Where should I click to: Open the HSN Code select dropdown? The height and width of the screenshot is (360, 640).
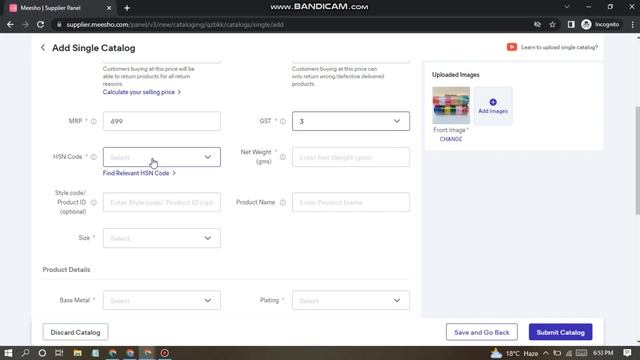click(162, 157)
